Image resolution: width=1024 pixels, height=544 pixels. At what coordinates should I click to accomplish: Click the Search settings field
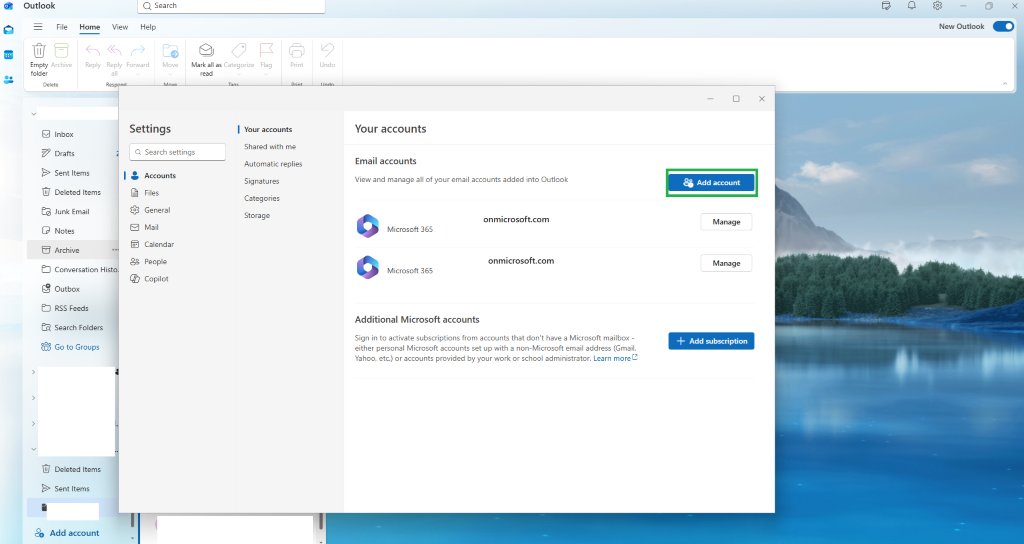click(x=178, y=152)
